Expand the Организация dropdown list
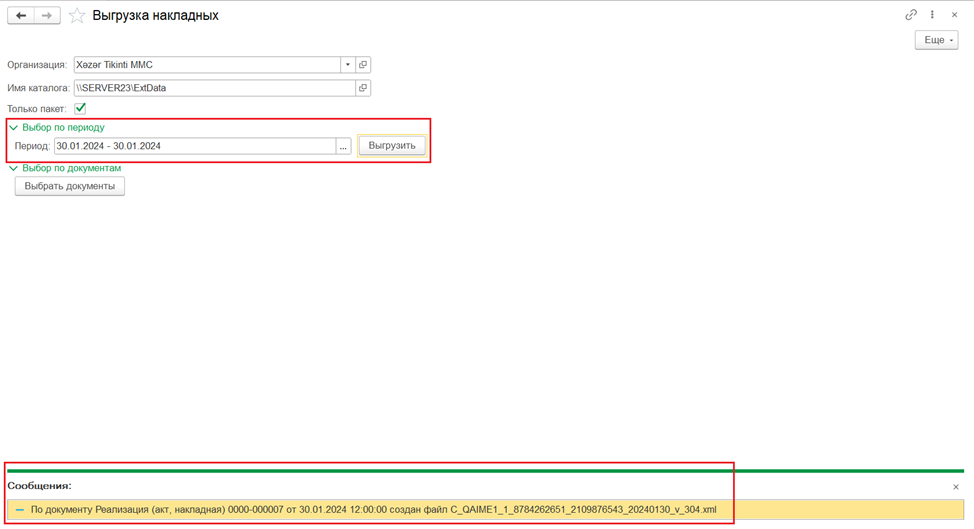Image resolution: width=974 pixels, height=529 pixels. pyautogui.click(x=348, y=65)
